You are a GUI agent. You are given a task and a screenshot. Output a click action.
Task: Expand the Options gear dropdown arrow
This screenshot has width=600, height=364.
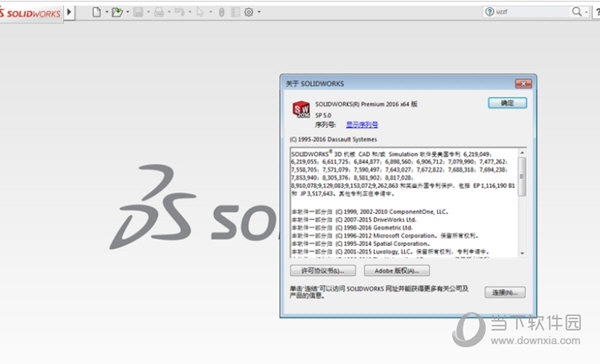coord(259,12)
